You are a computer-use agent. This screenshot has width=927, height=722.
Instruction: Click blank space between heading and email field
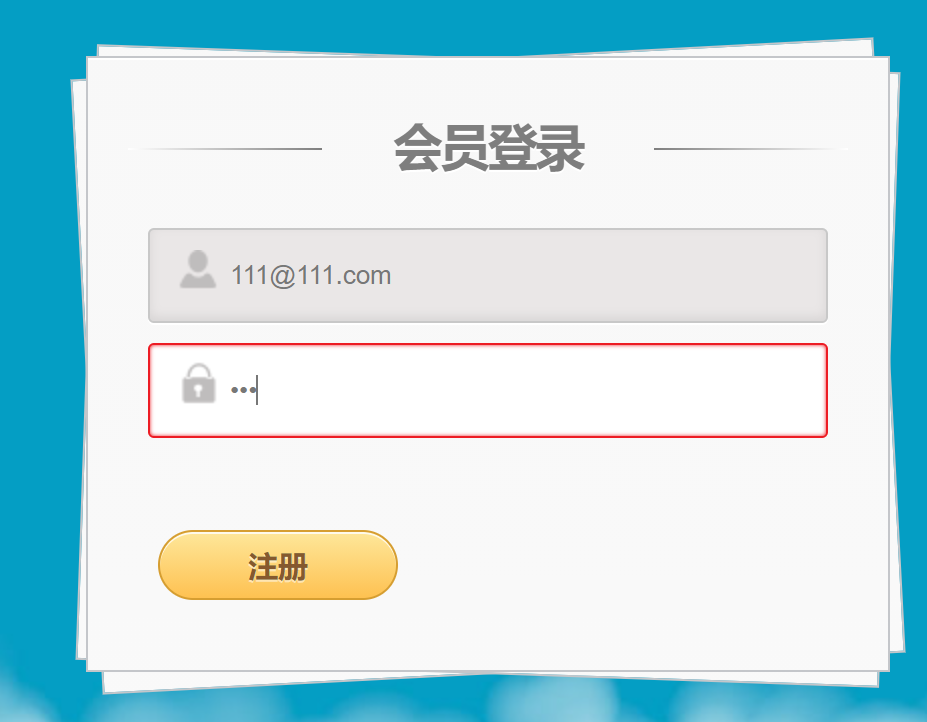tap(488, 201)
